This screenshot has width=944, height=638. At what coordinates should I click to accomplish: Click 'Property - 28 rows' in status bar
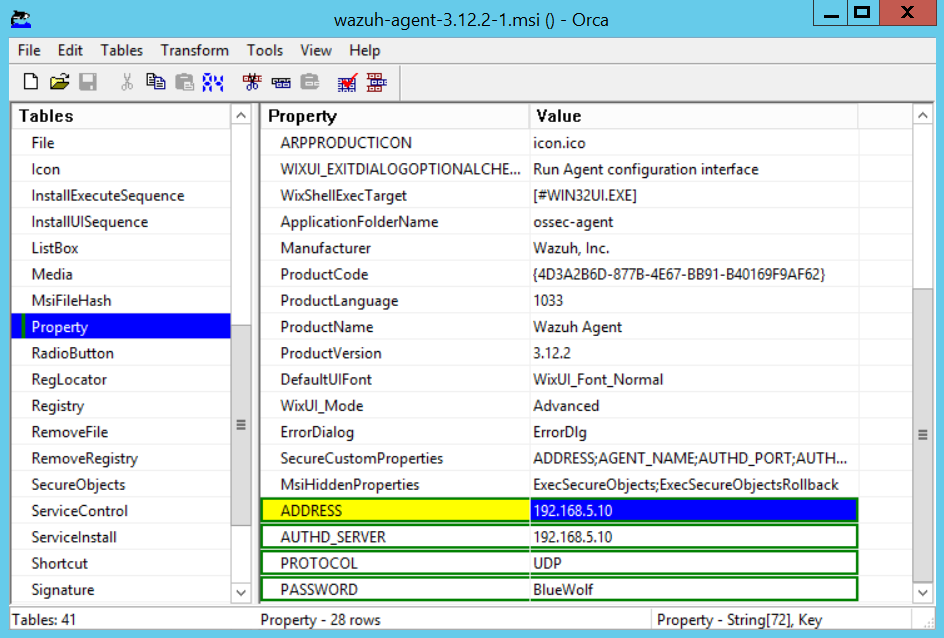coord(320,620)
